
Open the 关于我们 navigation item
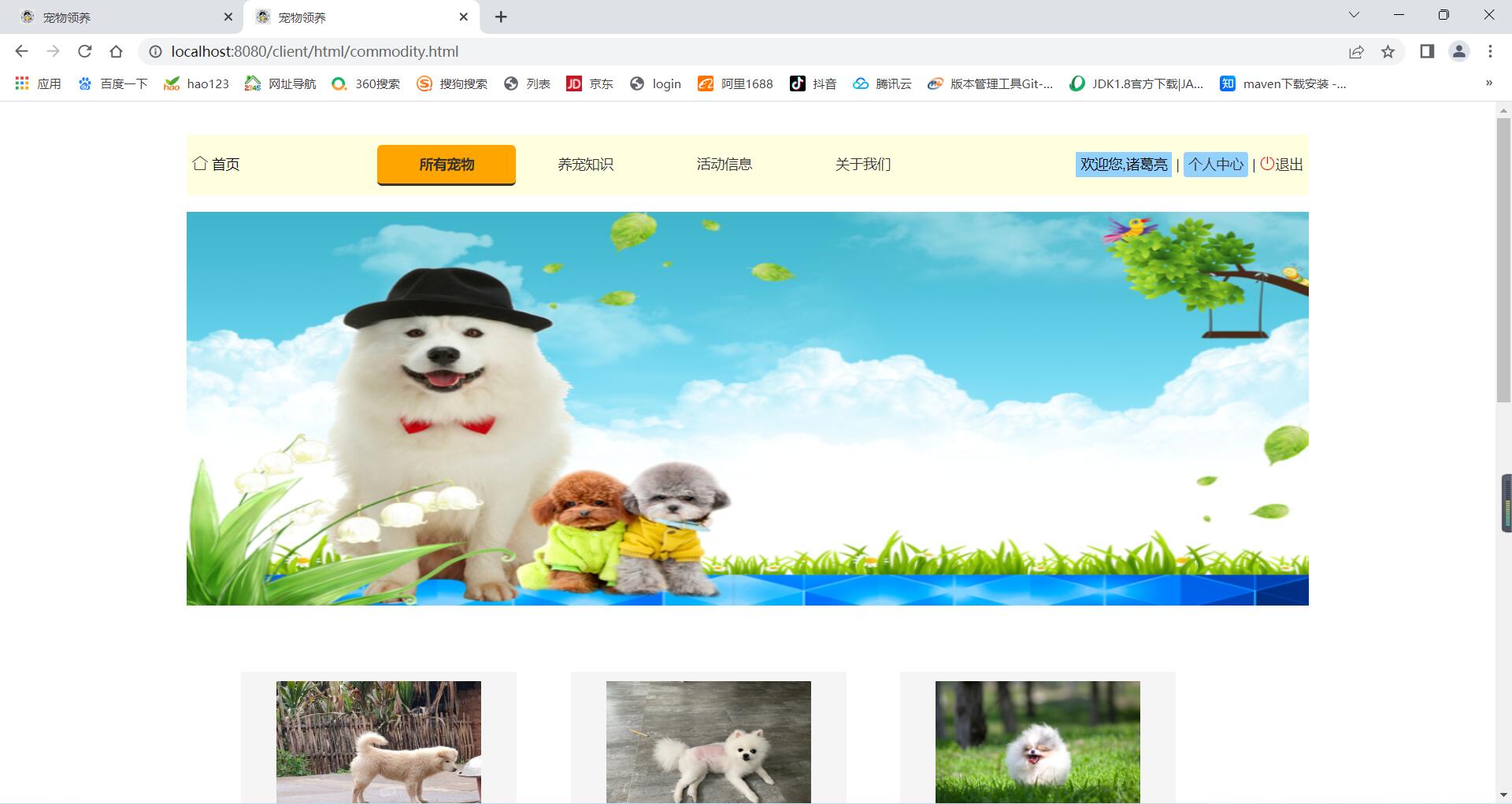862,165
